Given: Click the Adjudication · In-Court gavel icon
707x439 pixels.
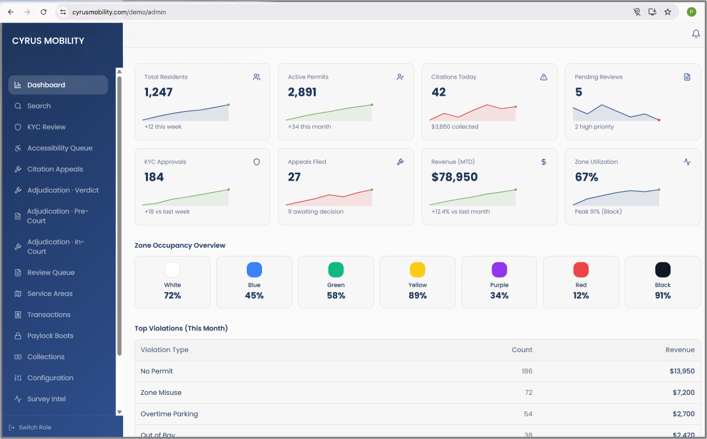Looking at the screenshot, I should [18, 247].
